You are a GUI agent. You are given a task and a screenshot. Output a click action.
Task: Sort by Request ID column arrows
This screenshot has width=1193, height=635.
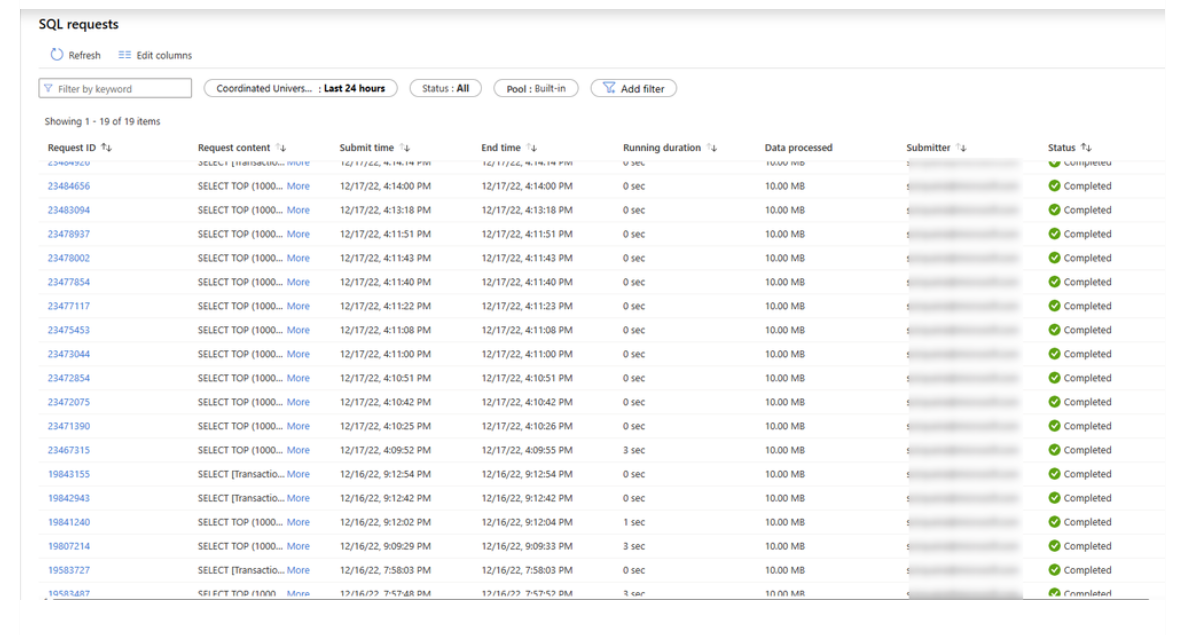click(x=107, y=148)
